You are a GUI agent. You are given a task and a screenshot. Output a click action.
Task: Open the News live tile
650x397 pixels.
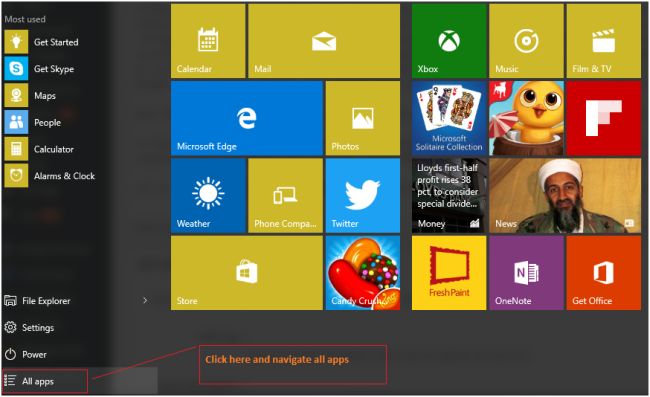[565, 196]
